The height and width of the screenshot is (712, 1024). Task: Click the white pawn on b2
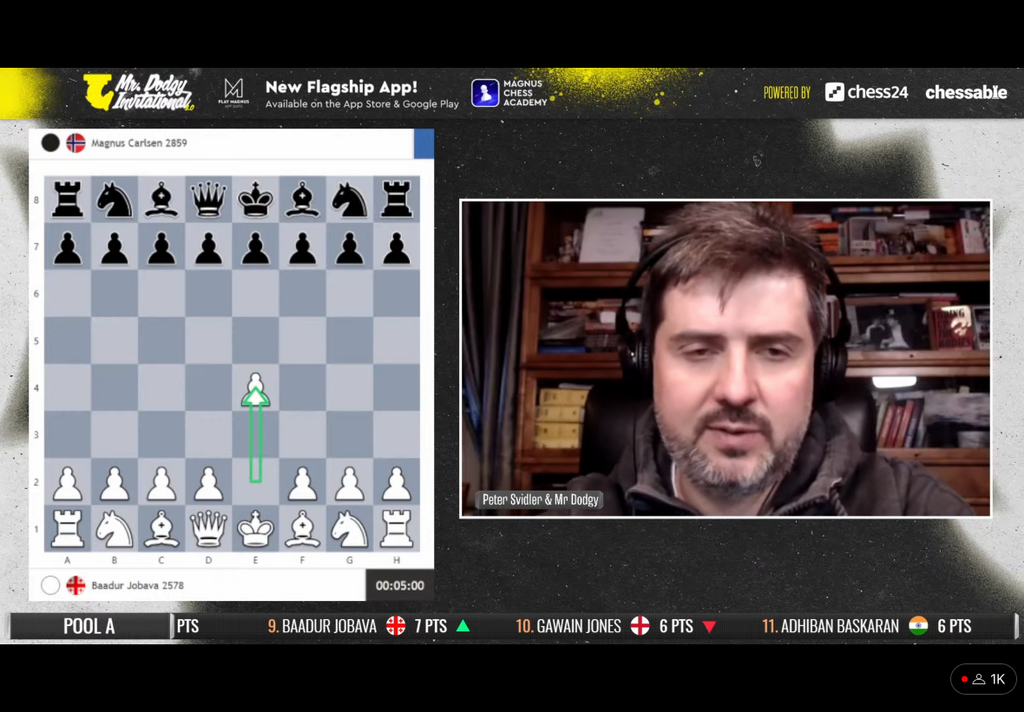click(114, 481)
